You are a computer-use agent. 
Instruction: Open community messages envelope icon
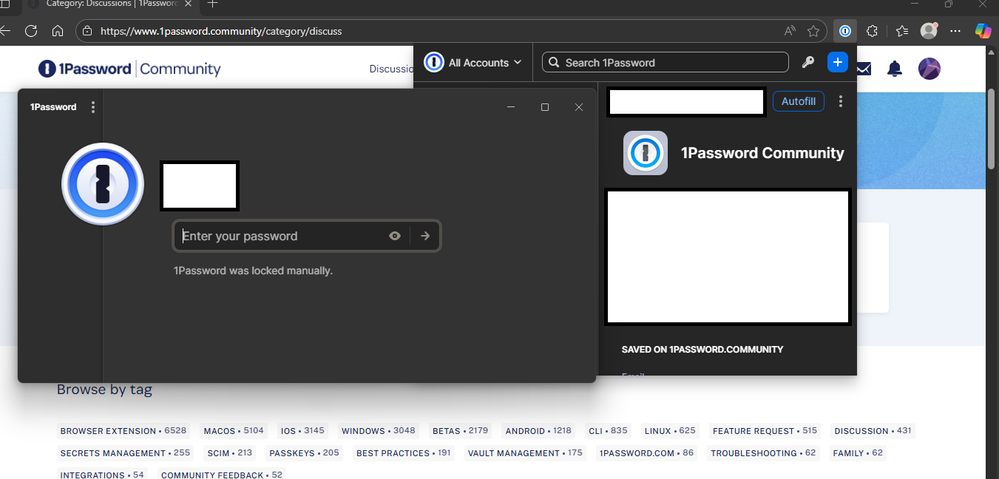tap(864, 69)
